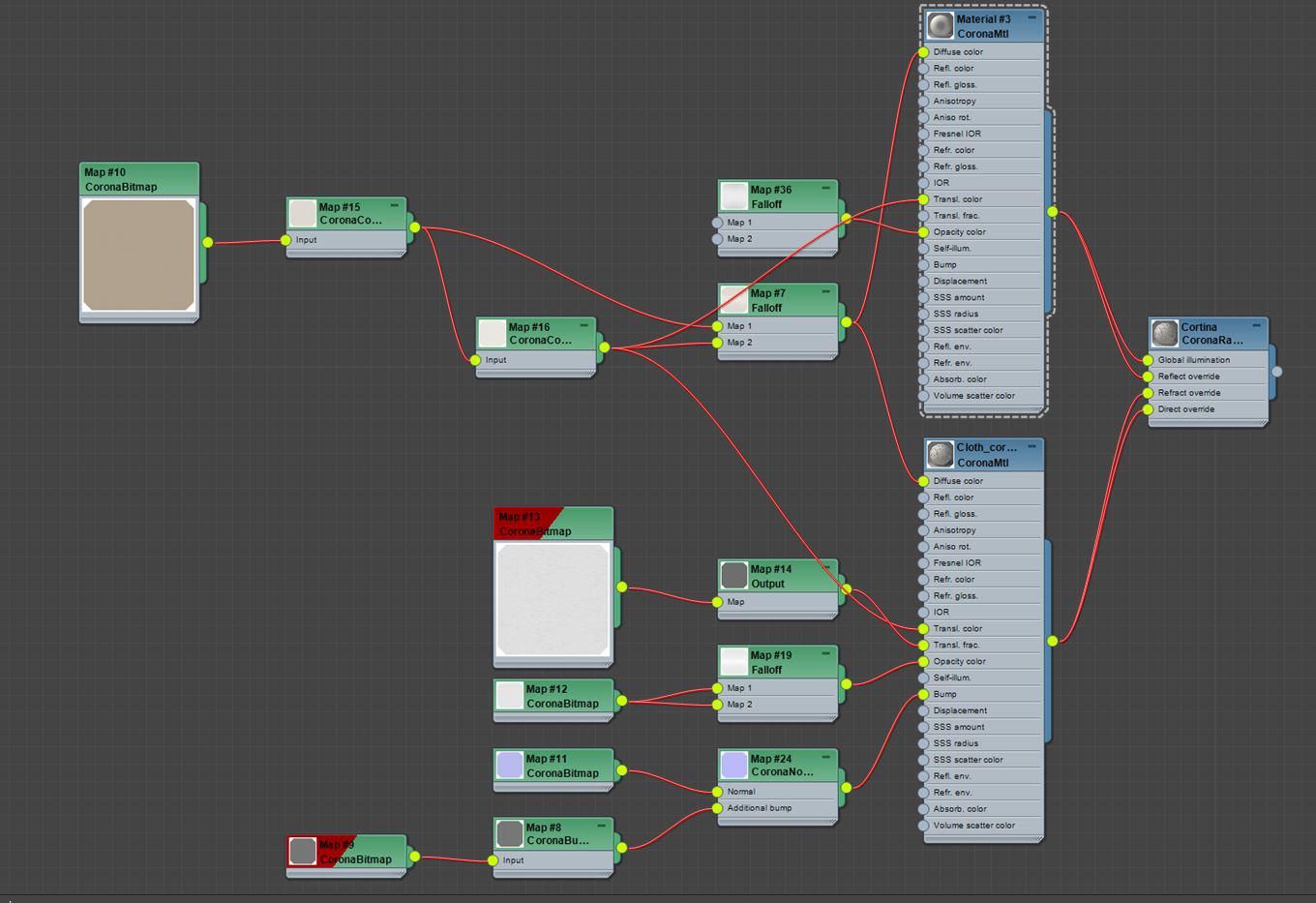Click the Map #36 Falloff output socket
Viewport: 1316px width, 903px height.
(846, 219)
